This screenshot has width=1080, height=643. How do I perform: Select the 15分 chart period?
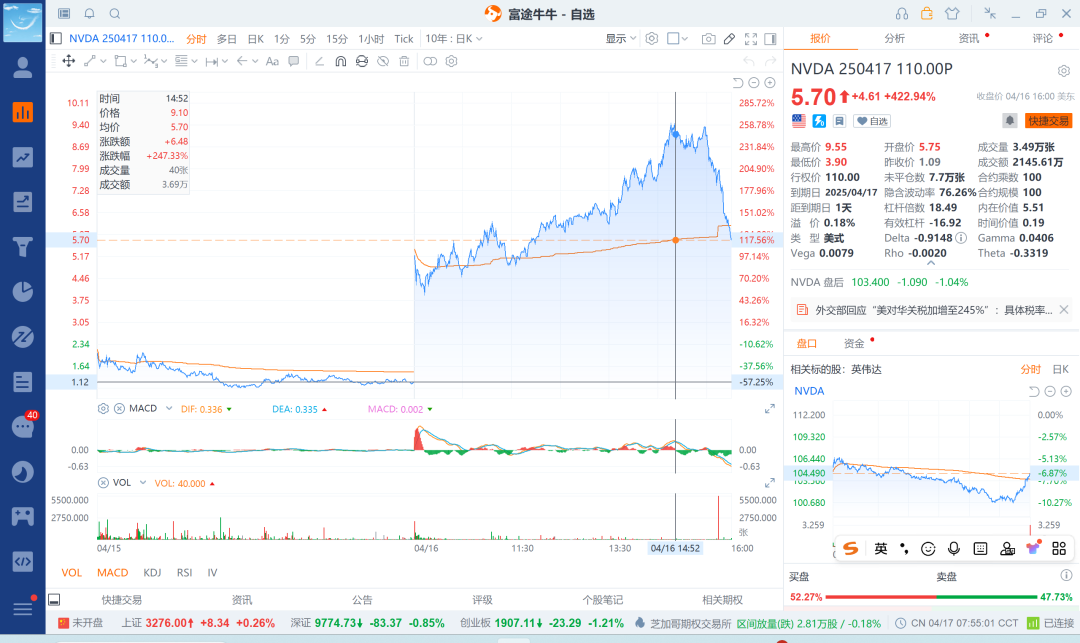tap(337, 39)
